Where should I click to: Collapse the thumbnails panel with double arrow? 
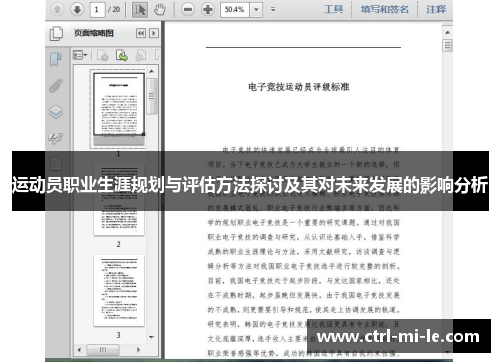(x=141, y=33)
